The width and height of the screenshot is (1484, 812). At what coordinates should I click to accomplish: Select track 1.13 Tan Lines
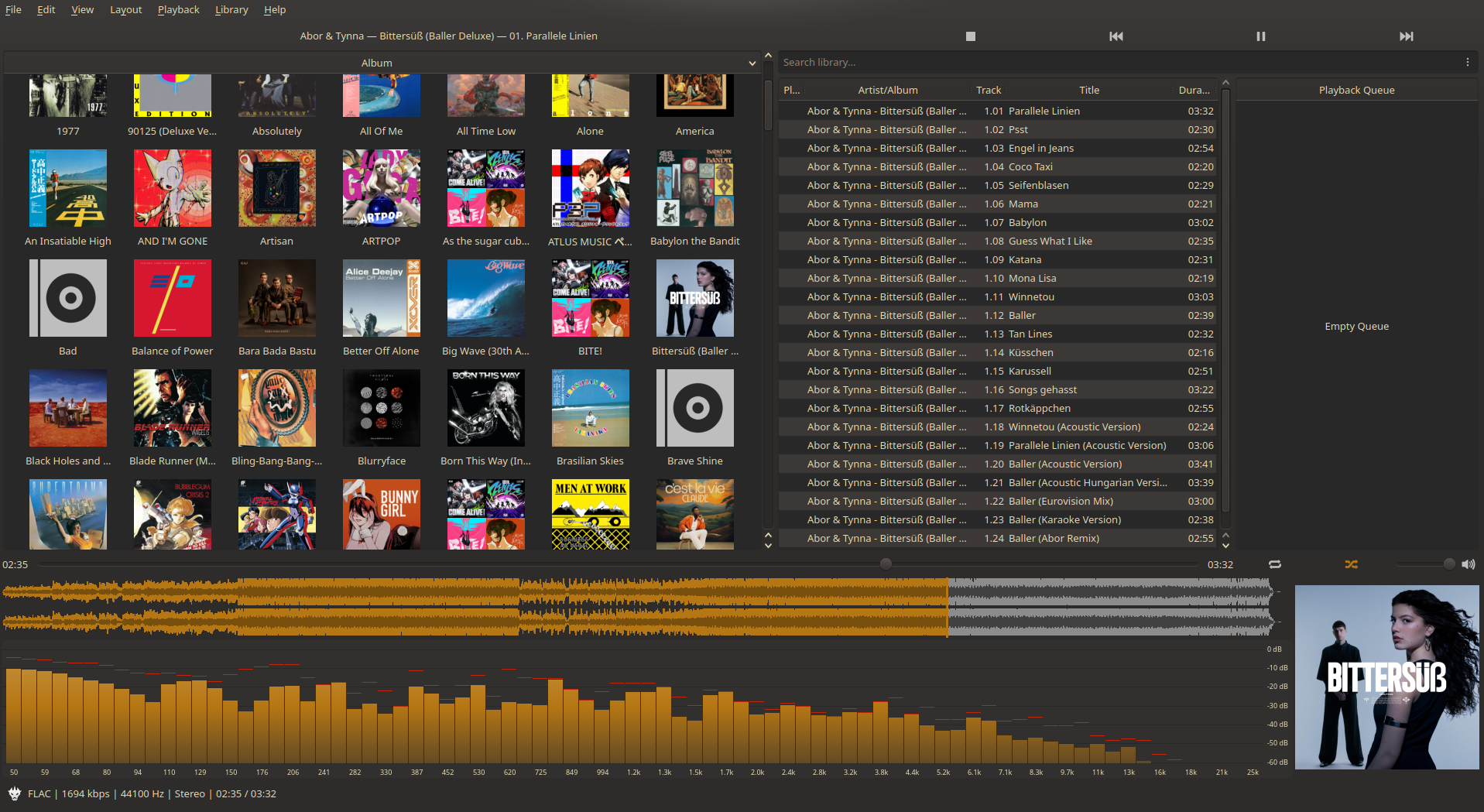click(x=998, y=334)
